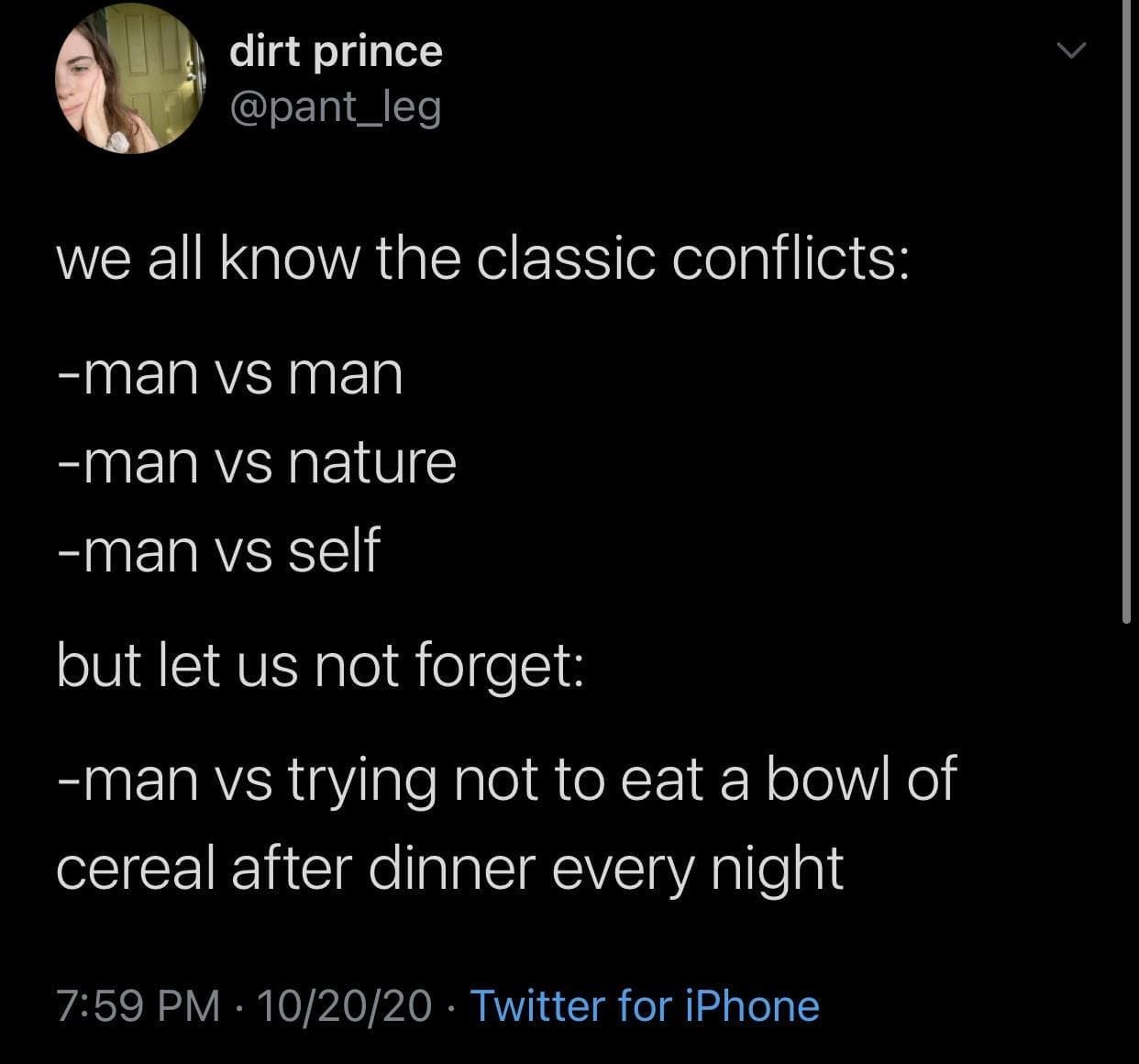
Task: Click the vertical scrollbar on the right
Action: pos(1126,312)
